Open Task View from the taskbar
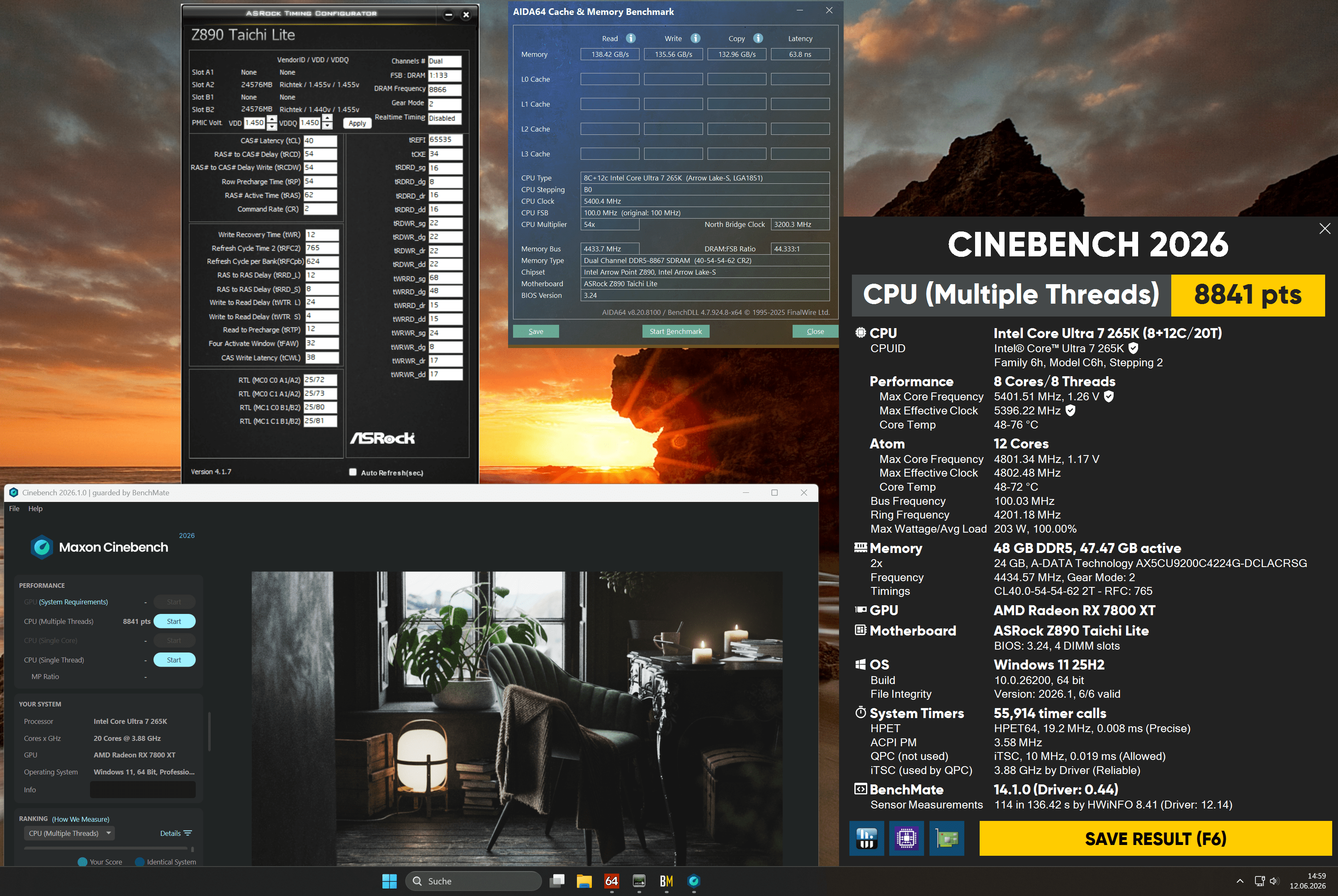 click(557, 881)
